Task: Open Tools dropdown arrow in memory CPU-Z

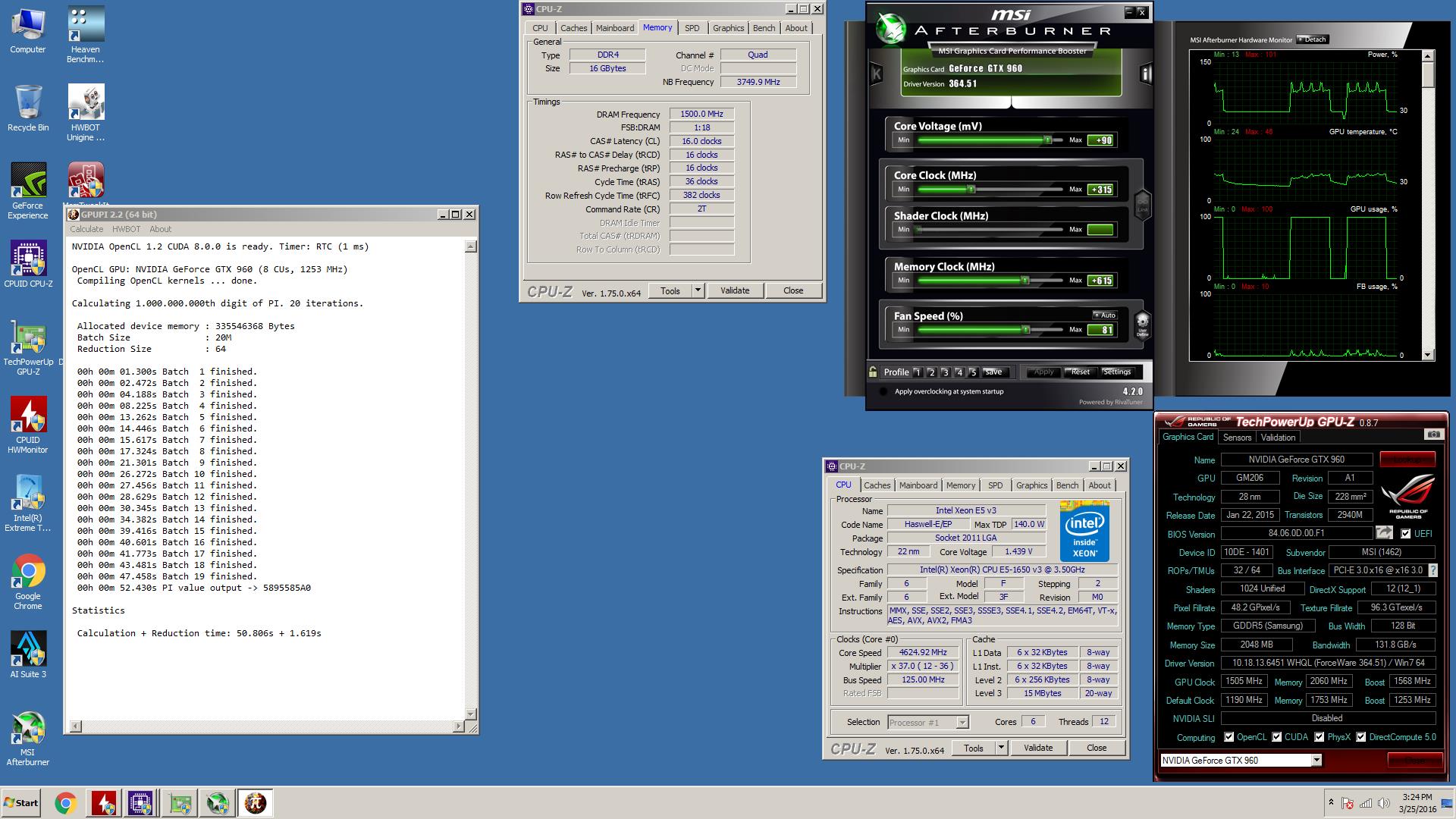Action: (x=698, y=290)
